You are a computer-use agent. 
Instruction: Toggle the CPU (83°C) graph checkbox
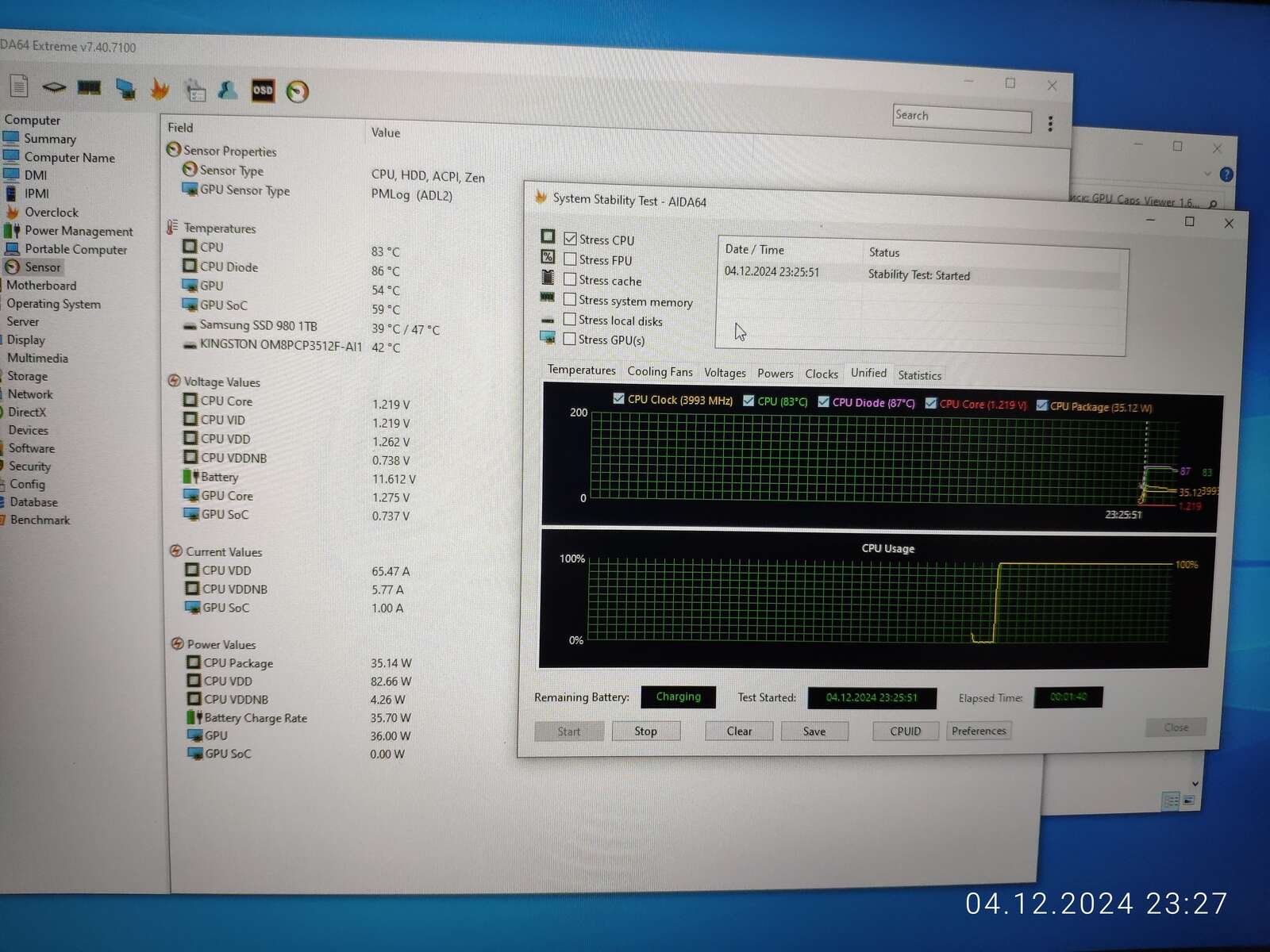point(749,400)
